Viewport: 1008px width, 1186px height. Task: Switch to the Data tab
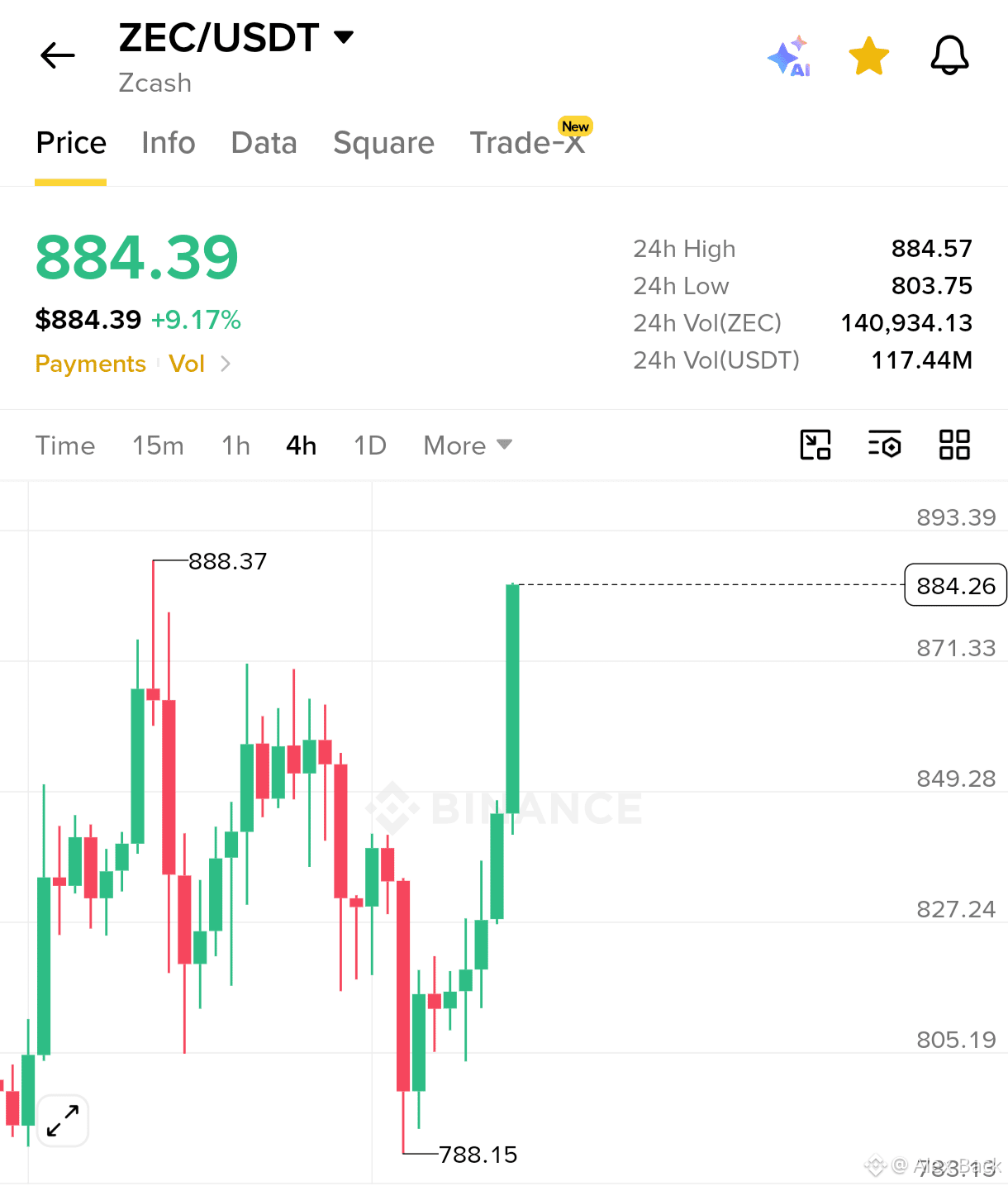tap(264, 143)
